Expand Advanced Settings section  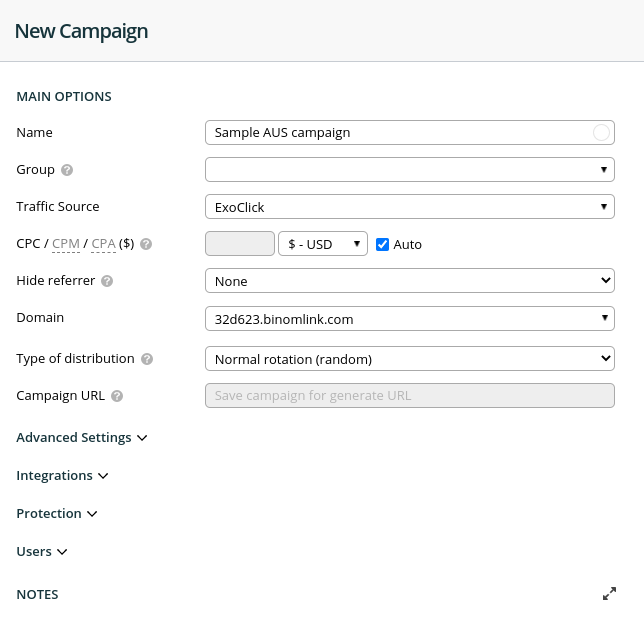point(82,438)
